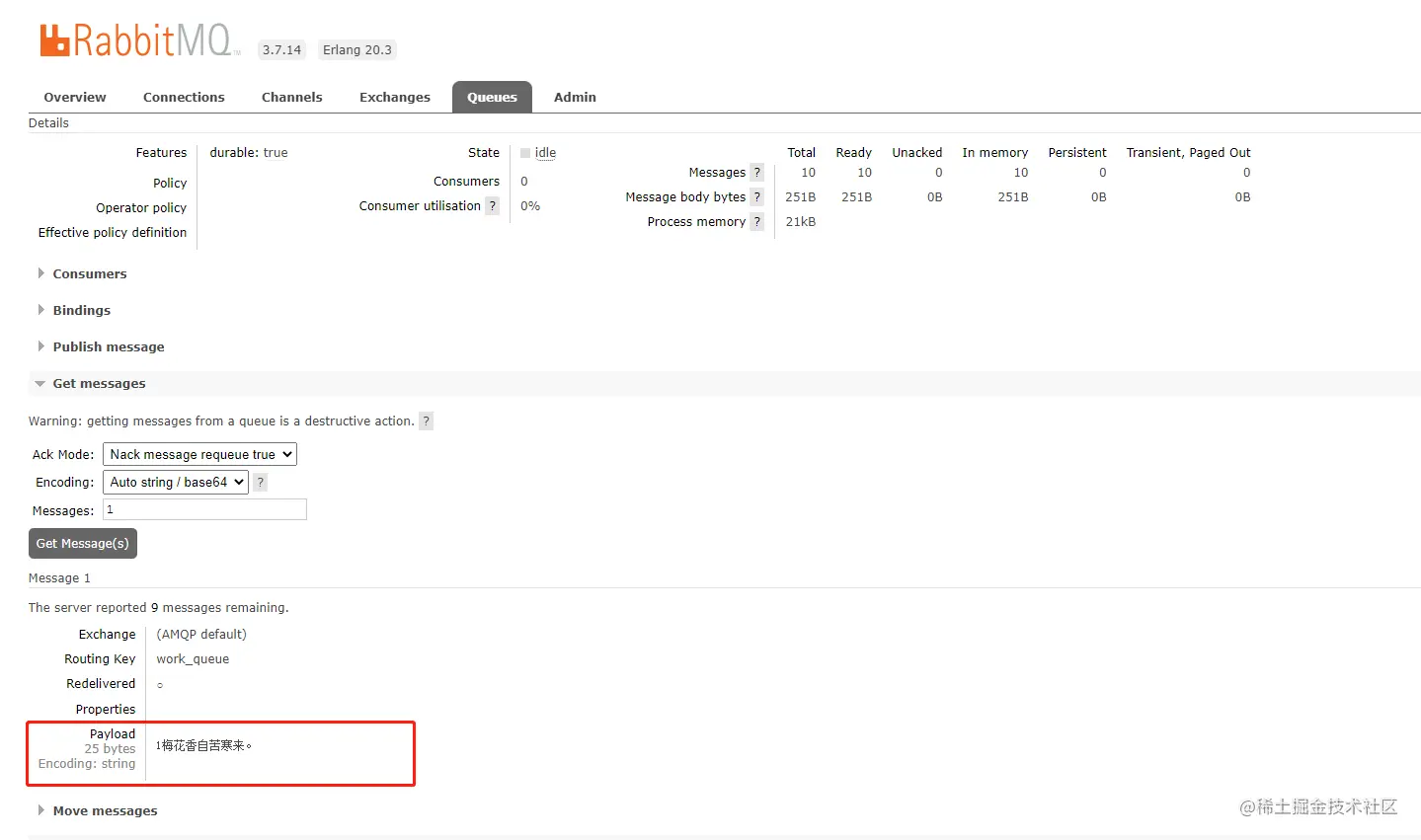Open the Encoding dropdown
Image resolution: width=1421 pixels, height=840 pixels.
click(176, 482)
